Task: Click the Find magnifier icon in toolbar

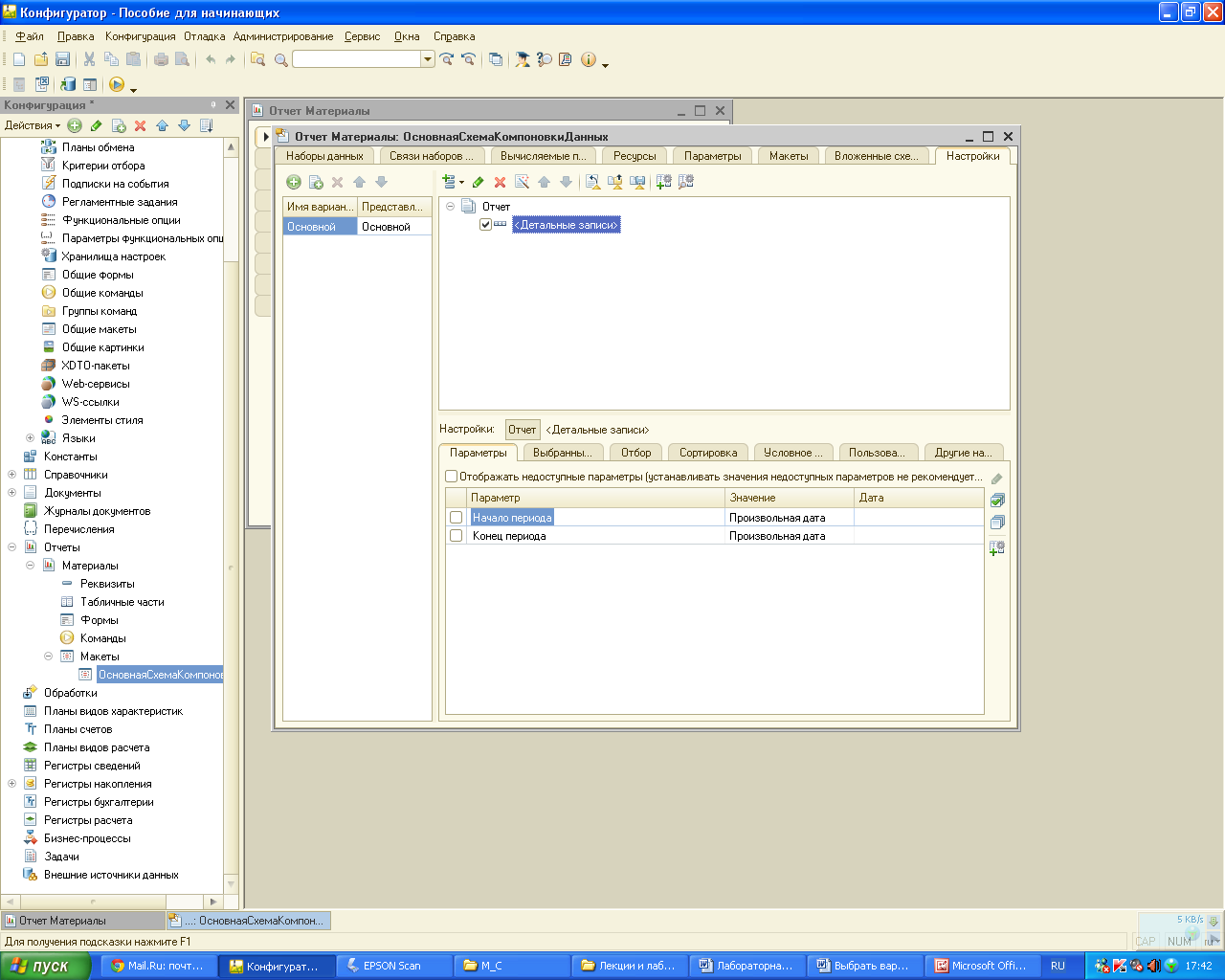Action: [281, 59]
